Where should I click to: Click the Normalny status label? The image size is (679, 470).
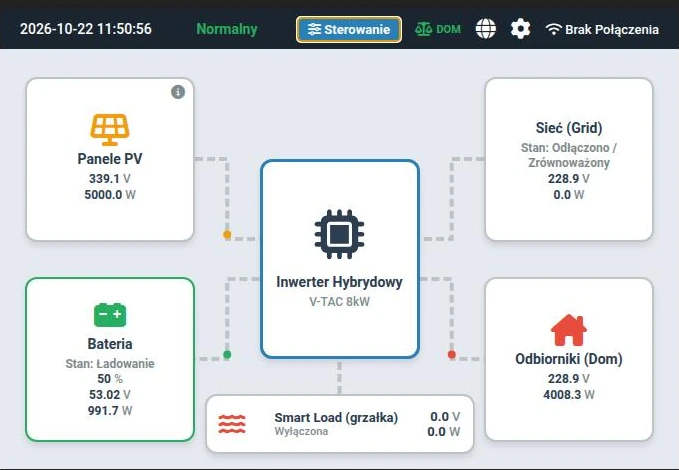[227, 29]
